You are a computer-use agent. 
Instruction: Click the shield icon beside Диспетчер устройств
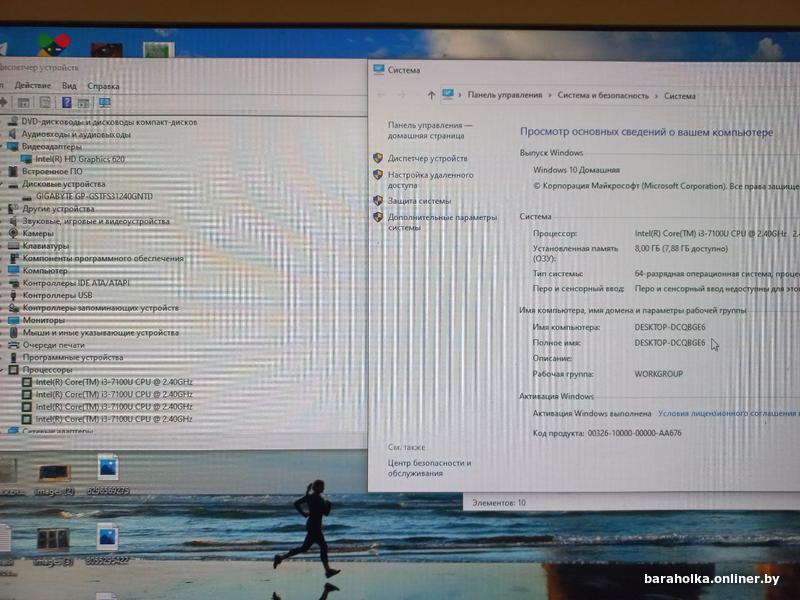click(x=378, y=158)
